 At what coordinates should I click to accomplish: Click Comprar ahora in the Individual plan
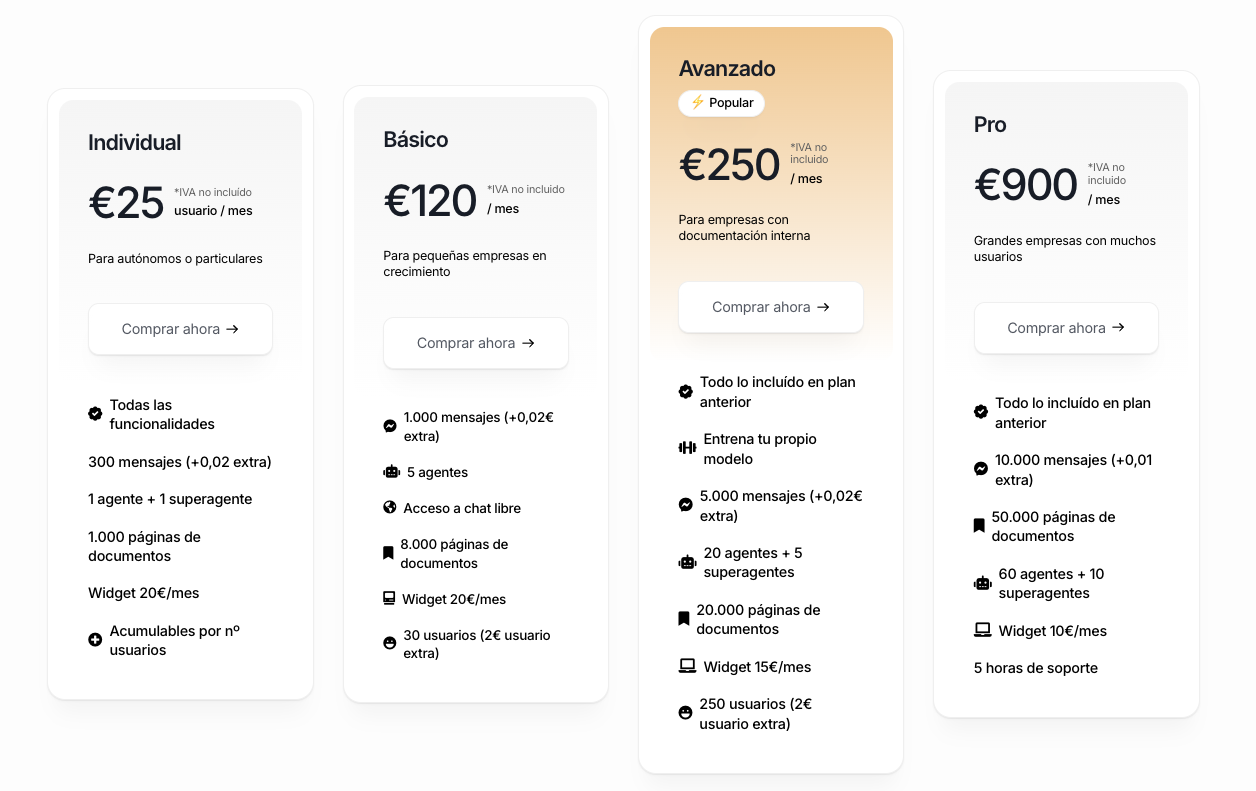(180, 329)
